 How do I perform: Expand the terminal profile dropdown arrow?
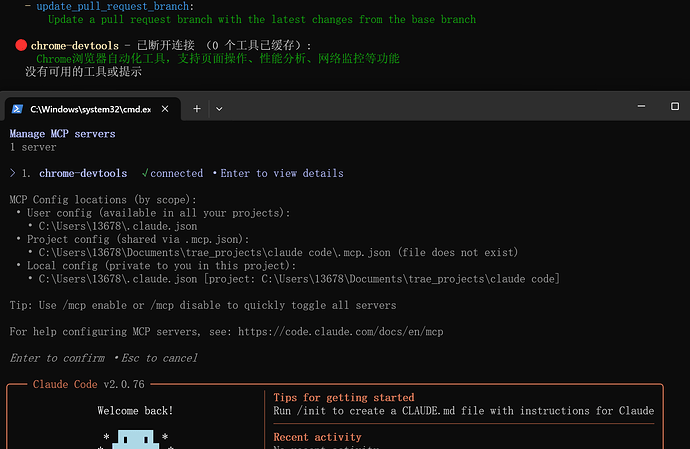[x=220, y=109]
